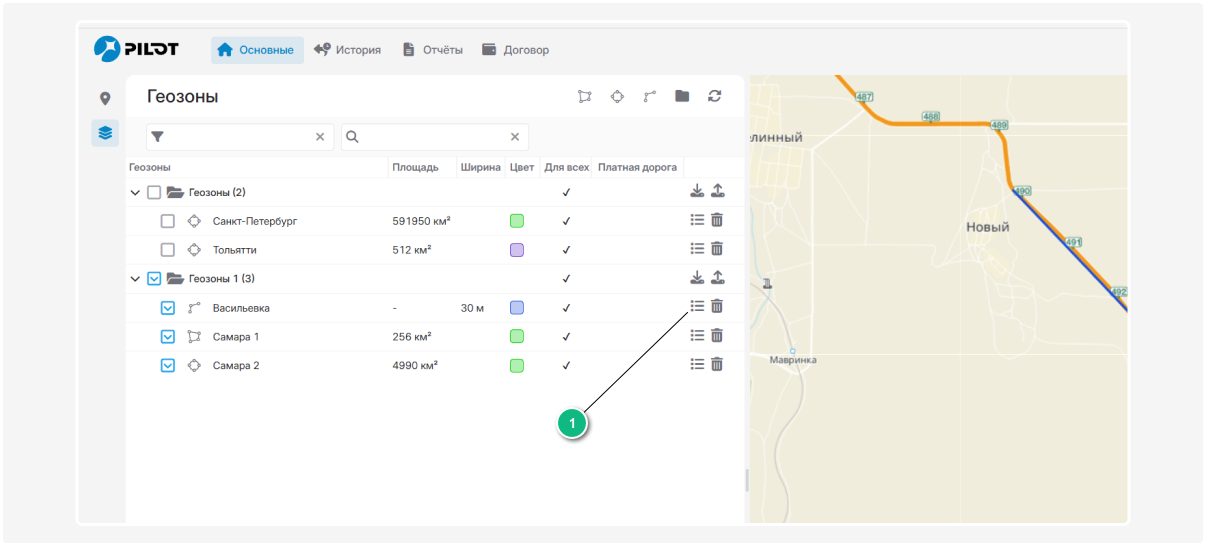Create a polygon geozone from header toolbar
The image size is (1206, 546).
click(x=585, y=96)
